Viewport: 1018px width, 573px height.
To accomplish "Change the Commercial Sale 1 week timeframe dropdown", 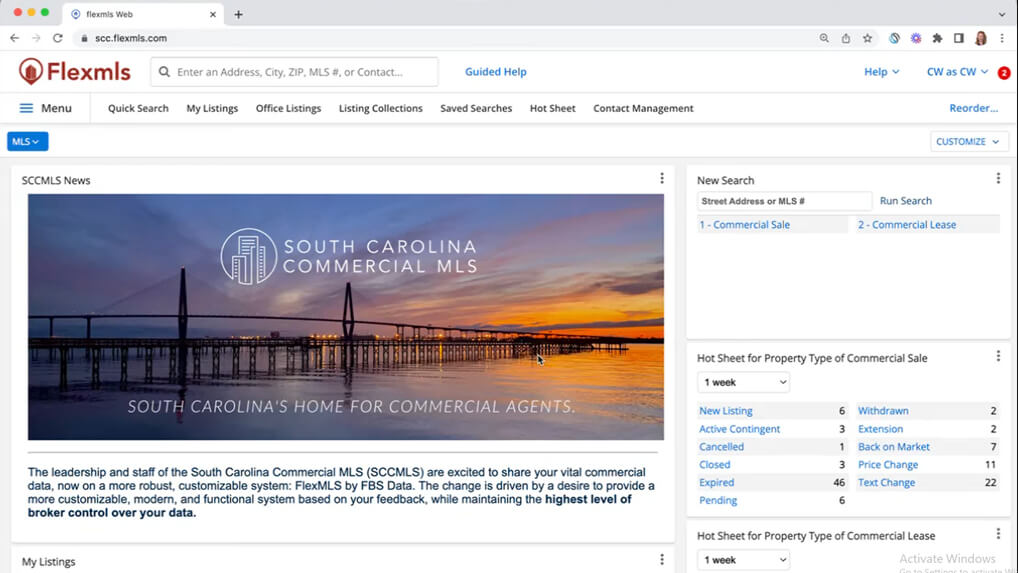I will (x=743, y=382).
